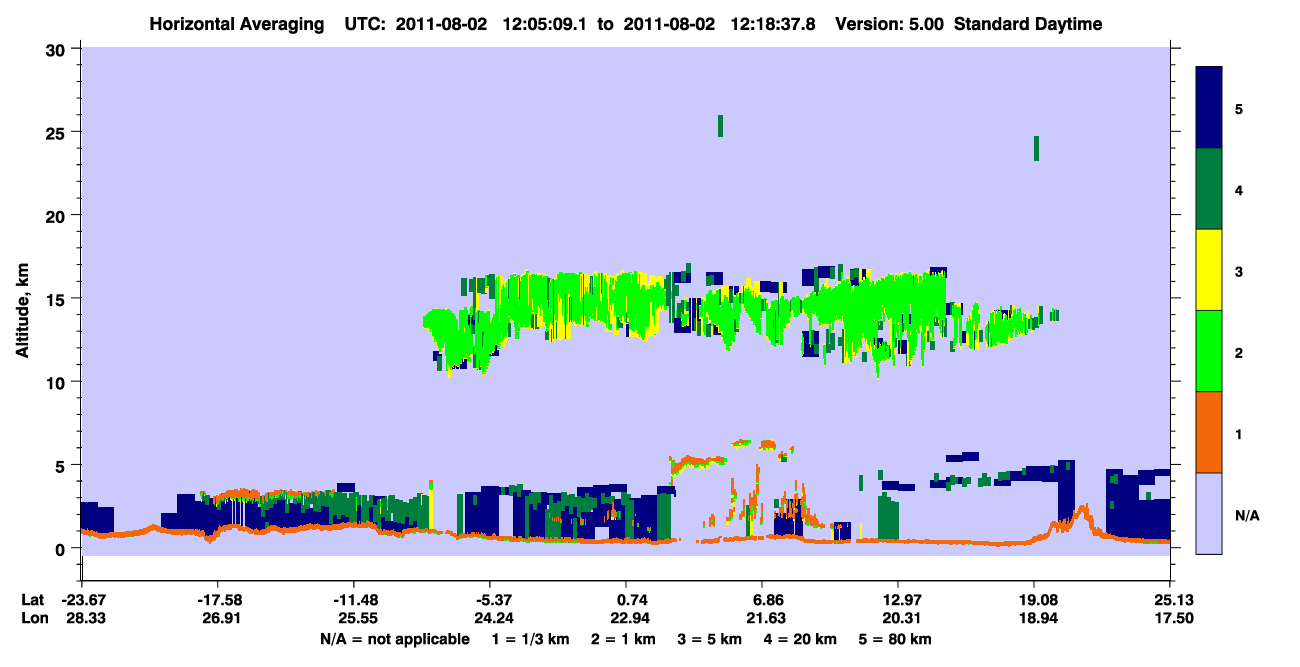
Task: Click the small green feature near 25 km altitude
Action: pos(720,126)
